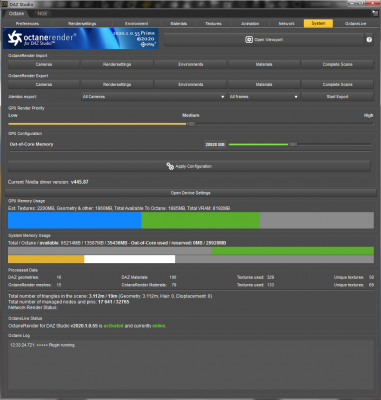Click the GPU Render Priority slider handle
Viewport: 381px width, 400px height.
click(x=191, y=124)
